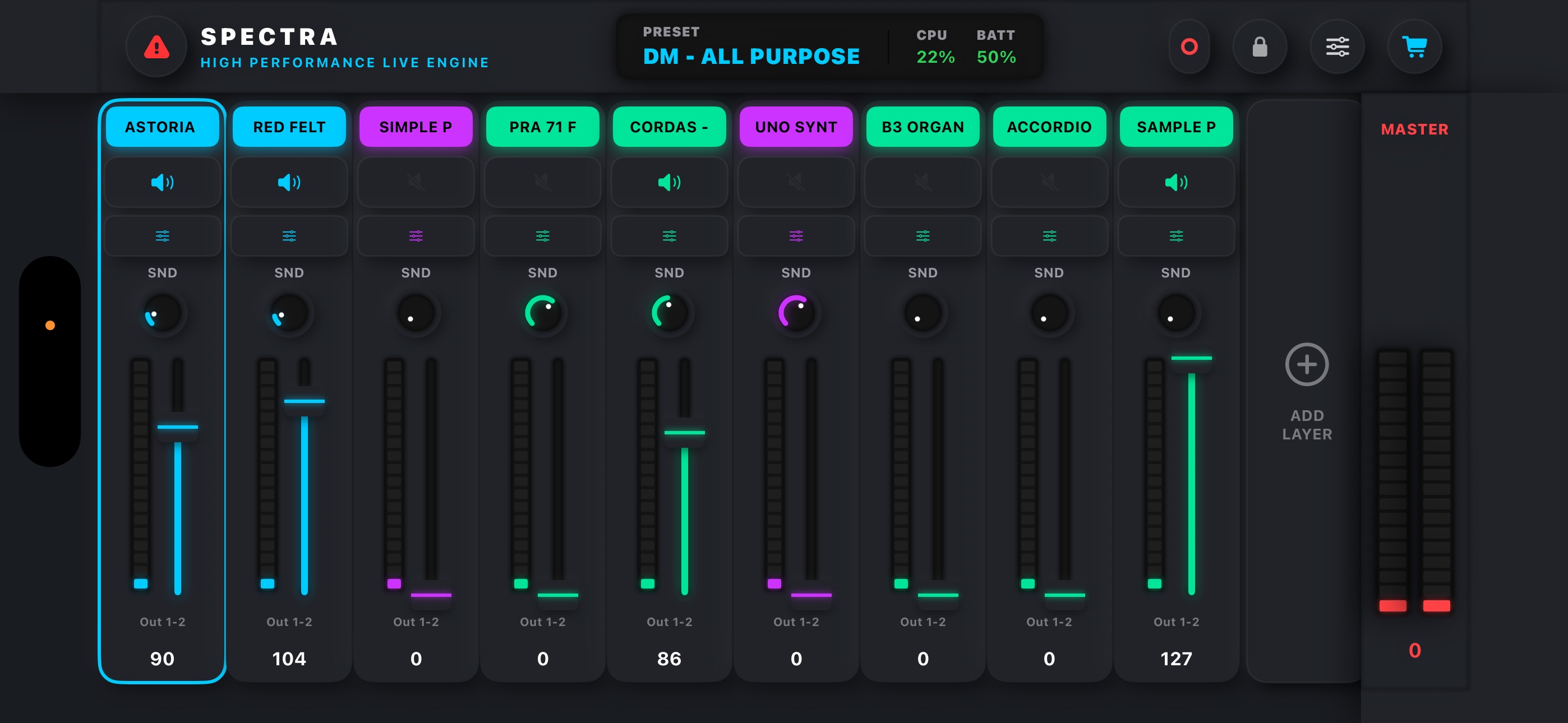1568x723 pixels.
Task: Open PRA 71 F layer settings sliders icon
Action: click(542, 236)
